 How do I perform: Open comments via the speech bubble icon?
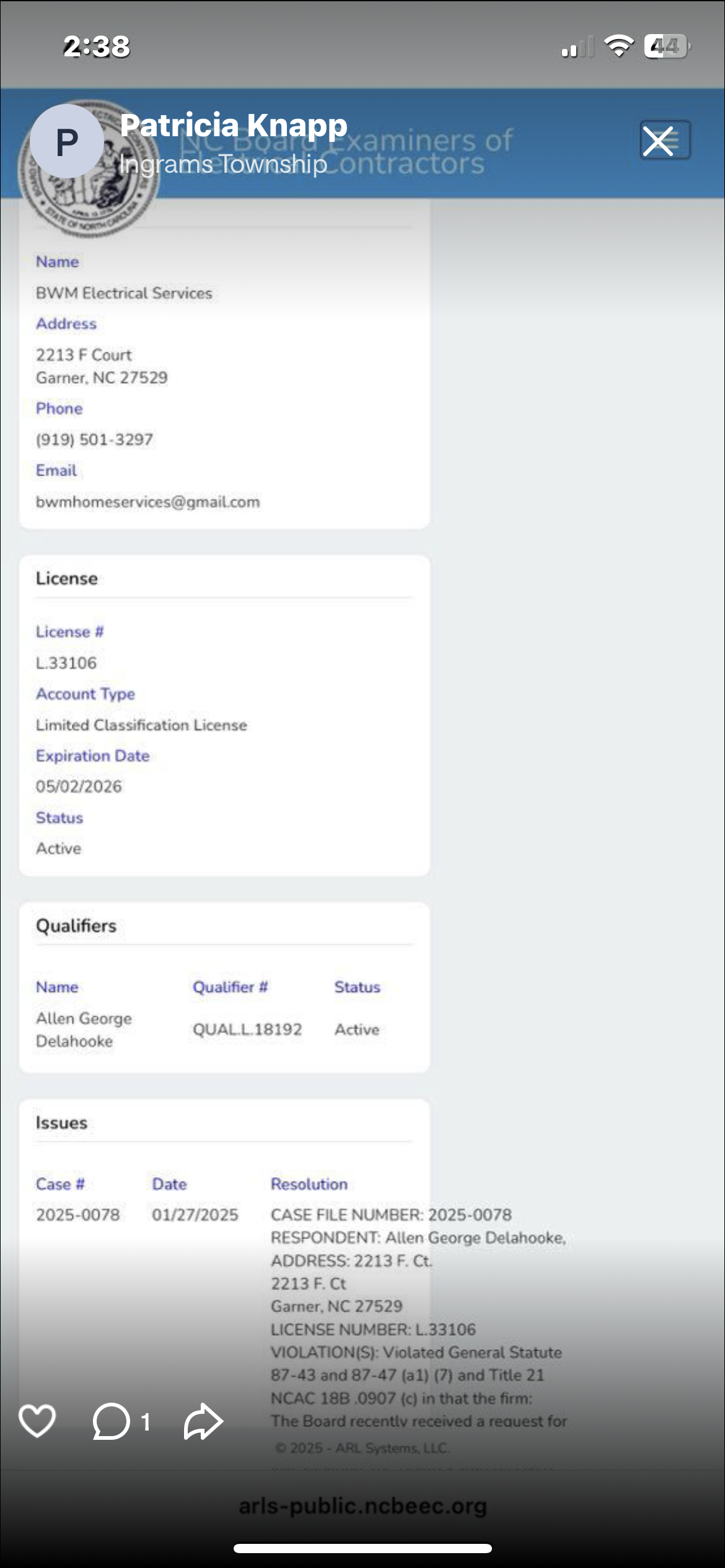(x=112, y=1421)
